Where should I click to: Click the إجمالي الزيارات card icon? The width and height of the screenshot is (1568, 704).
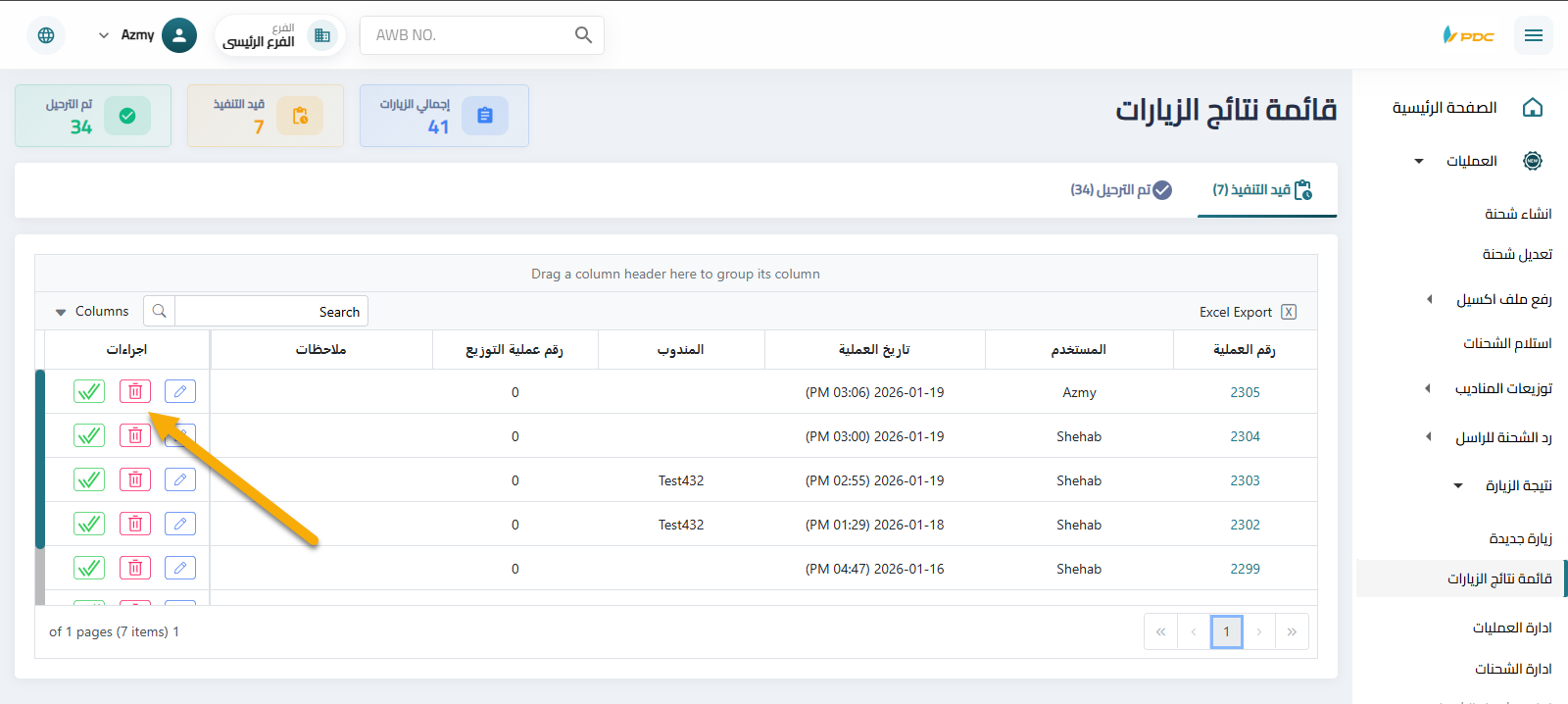tap(484, 116)
